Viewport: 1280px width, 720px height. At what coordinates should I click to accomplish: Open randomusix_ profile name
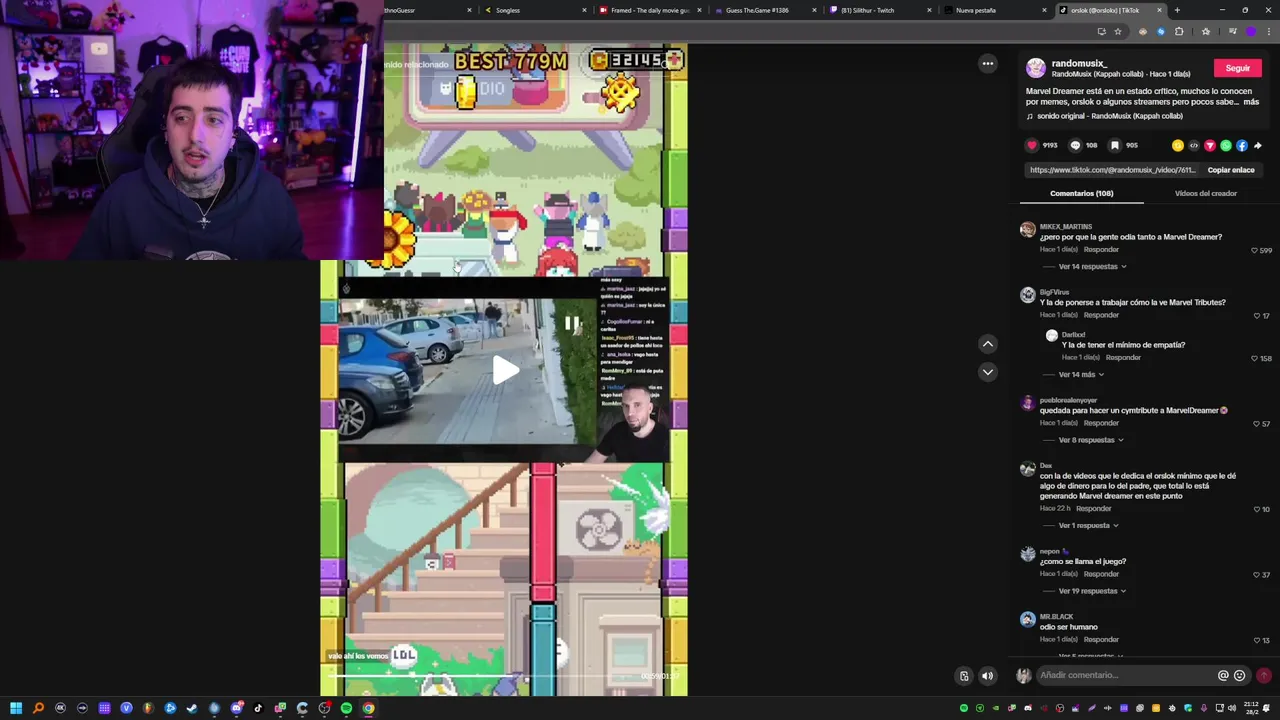1079,63
